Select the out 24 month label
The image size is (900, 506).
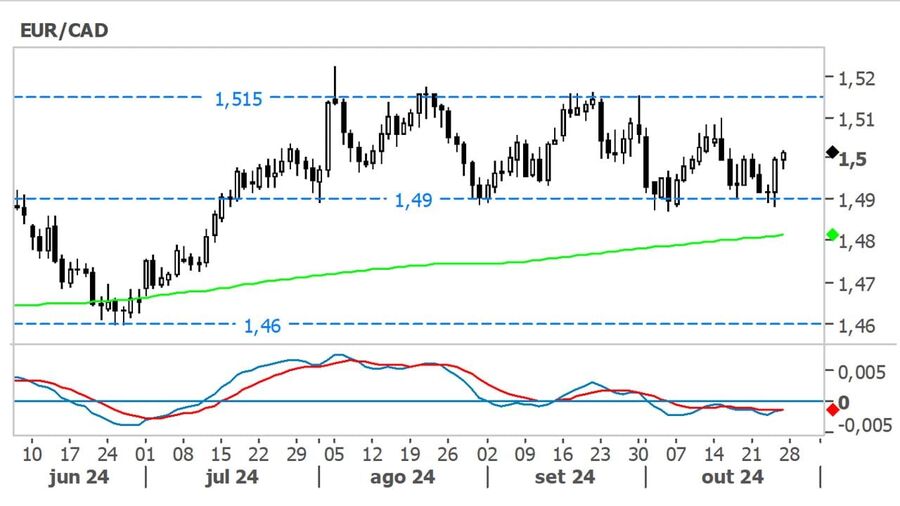[x=732, y=477]
